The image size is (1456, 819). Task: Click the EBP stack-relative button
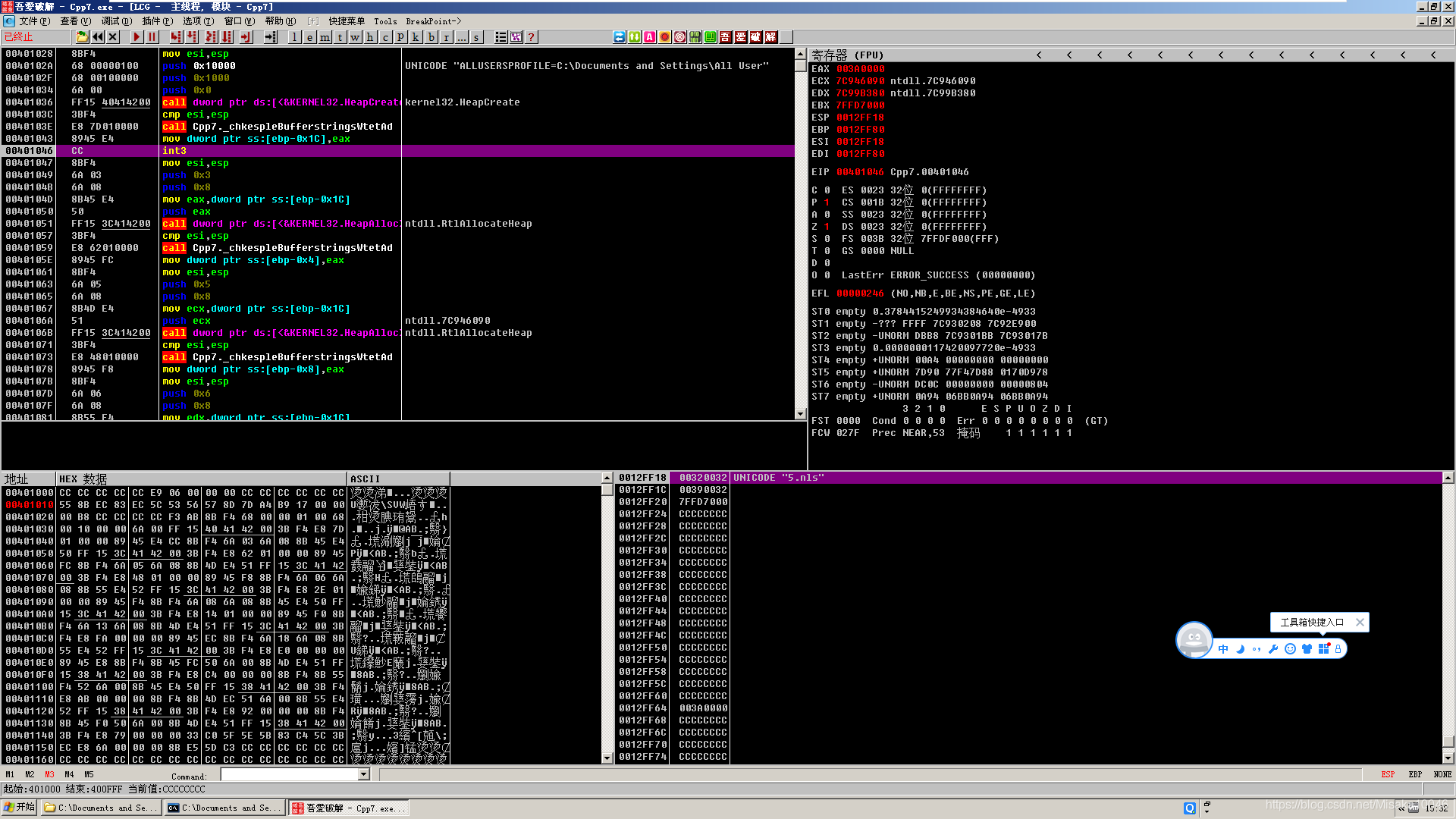[x=1415, y=774]
